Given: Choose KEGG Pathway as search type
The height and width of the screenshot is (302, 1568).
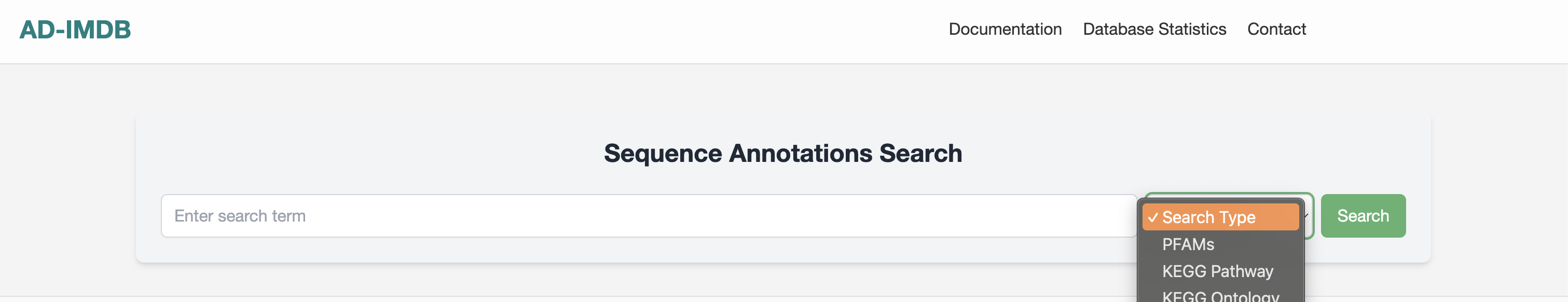Looking at the screenshot, I should click(1217, 271).
